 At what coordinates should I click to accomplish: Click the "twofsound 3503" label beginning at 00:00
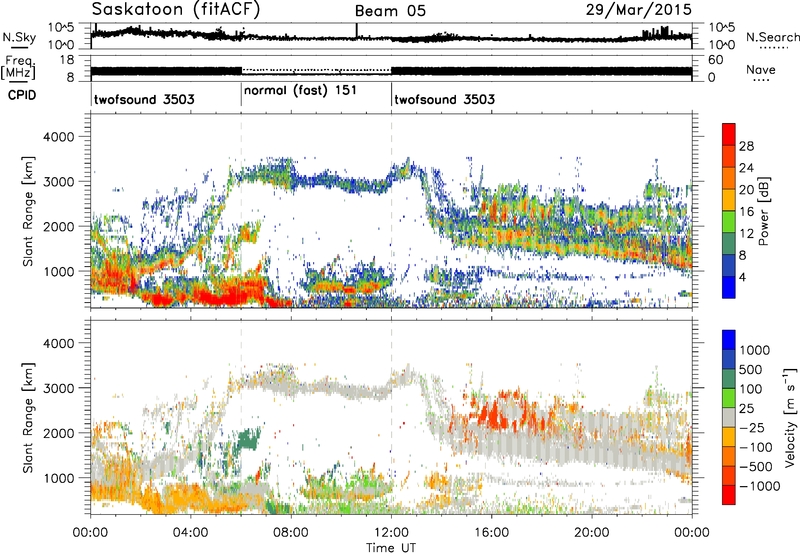point(144,99)
